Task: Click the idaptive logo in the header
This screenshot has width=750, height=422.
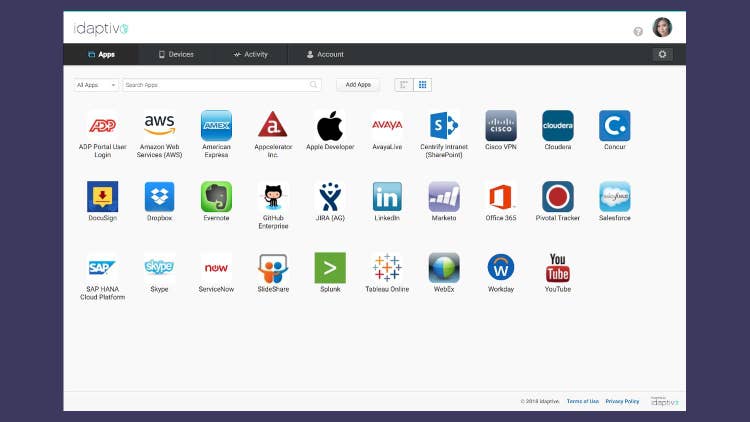Action: (x=101, y=29)
